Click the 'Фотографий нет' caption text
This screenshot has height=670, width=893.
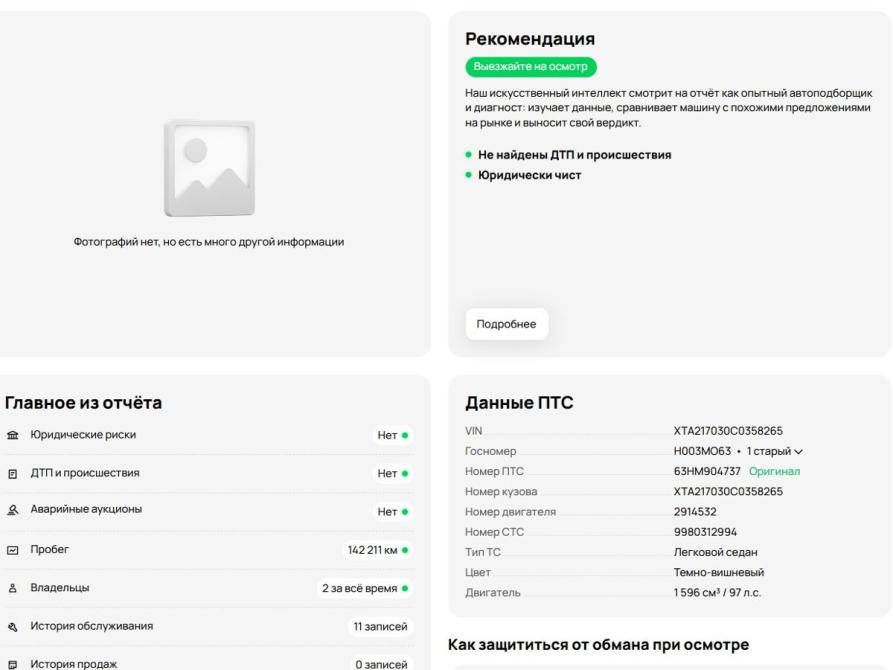(208, 242)
